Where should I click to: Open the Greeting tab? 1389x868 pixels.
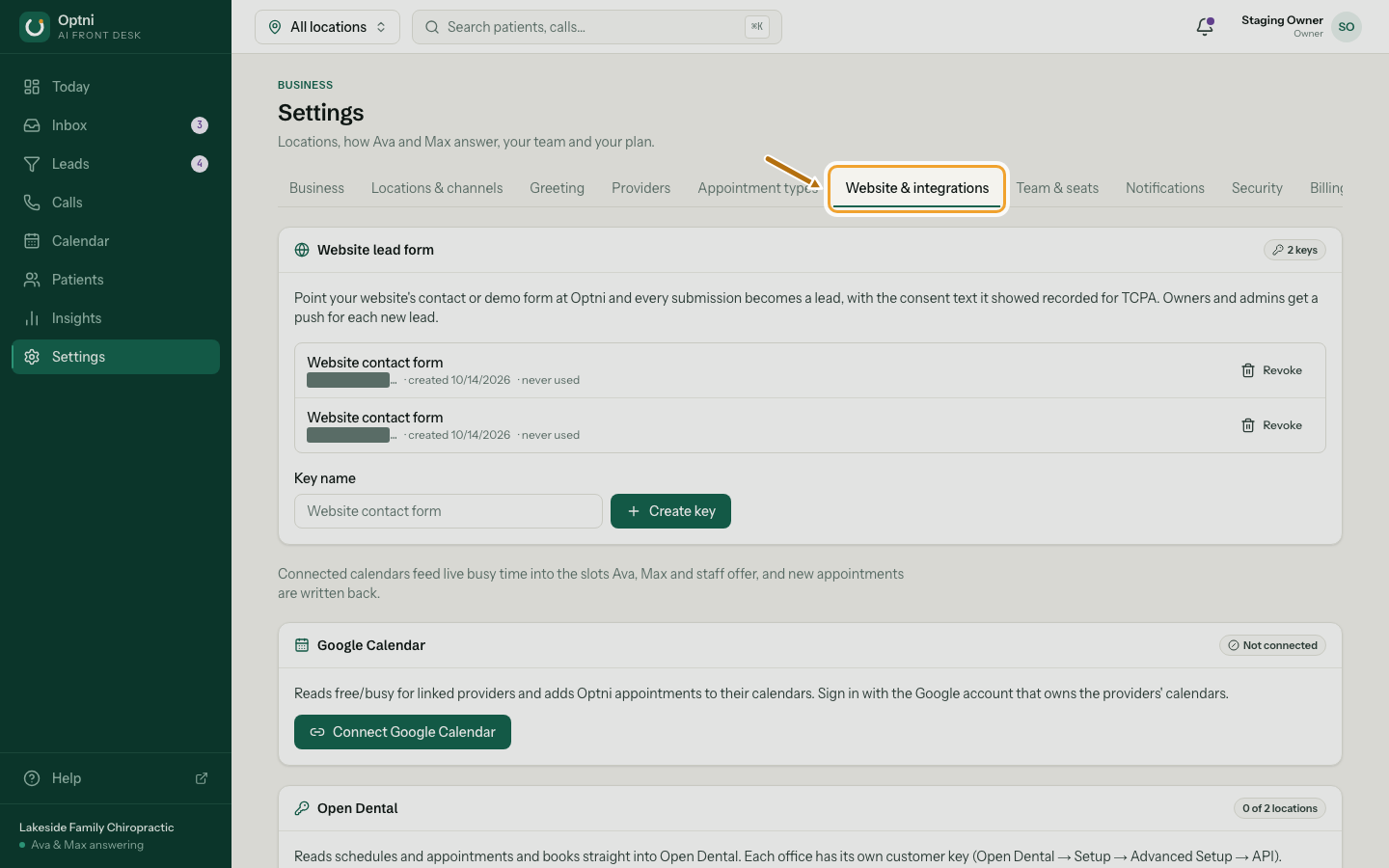[x=557, y=188]
